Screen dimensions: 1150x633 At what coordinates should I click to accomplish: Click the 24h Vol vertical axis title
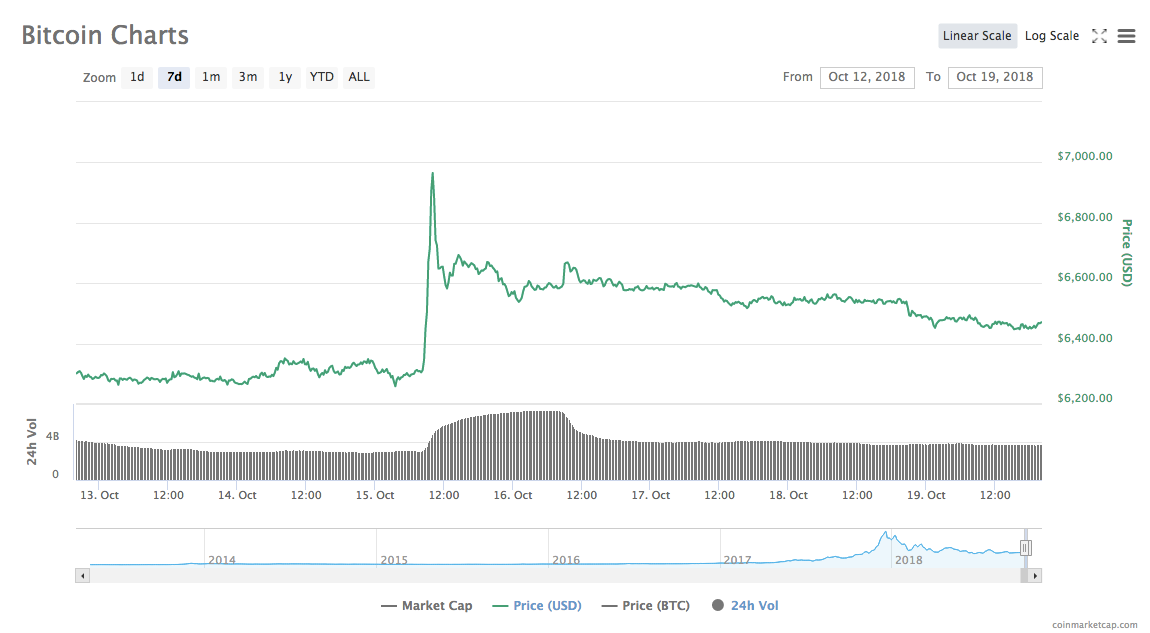pos(32,442)
